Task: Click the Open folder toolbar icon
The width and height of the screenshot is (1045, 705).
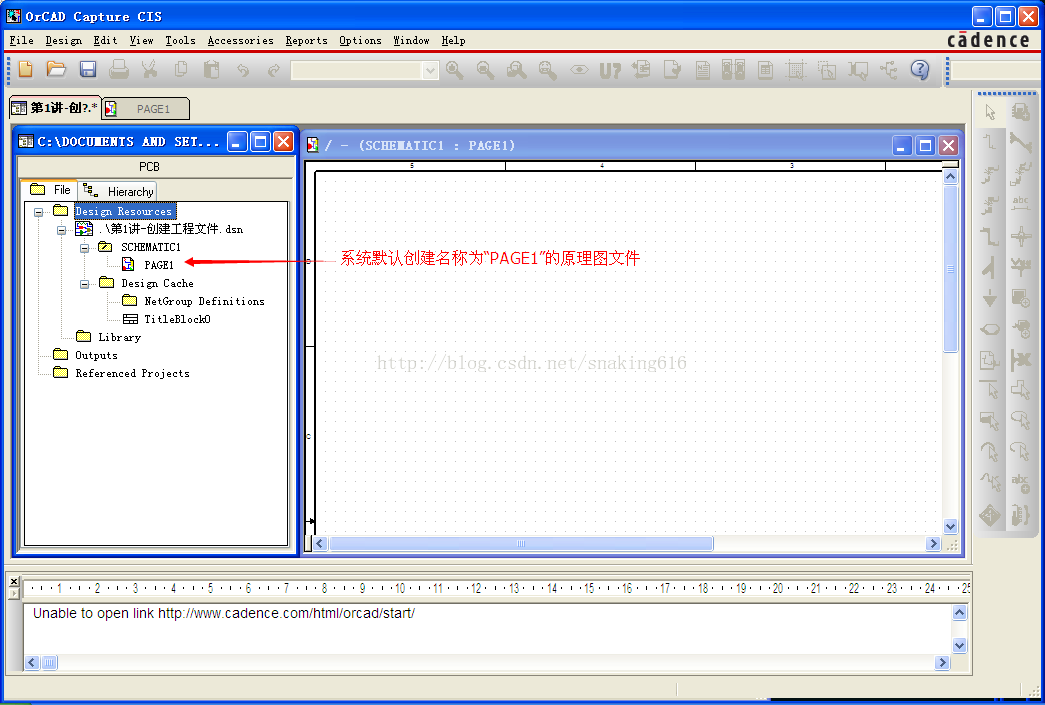Action: point(56,69)
